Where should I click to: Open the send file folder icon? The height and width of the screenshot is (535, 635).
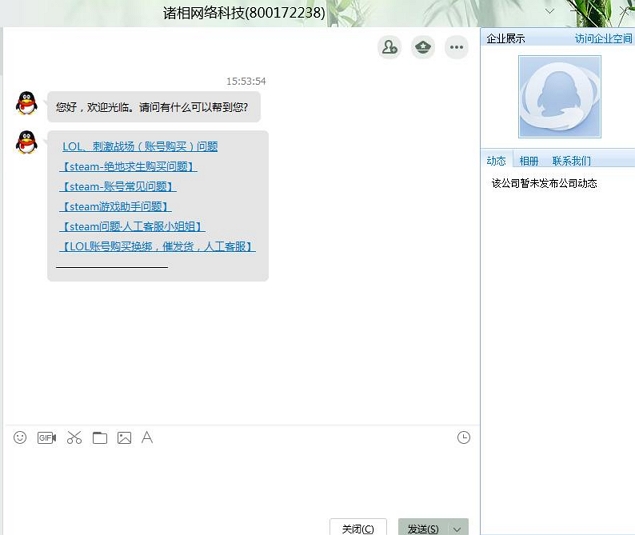pos(100,437)
